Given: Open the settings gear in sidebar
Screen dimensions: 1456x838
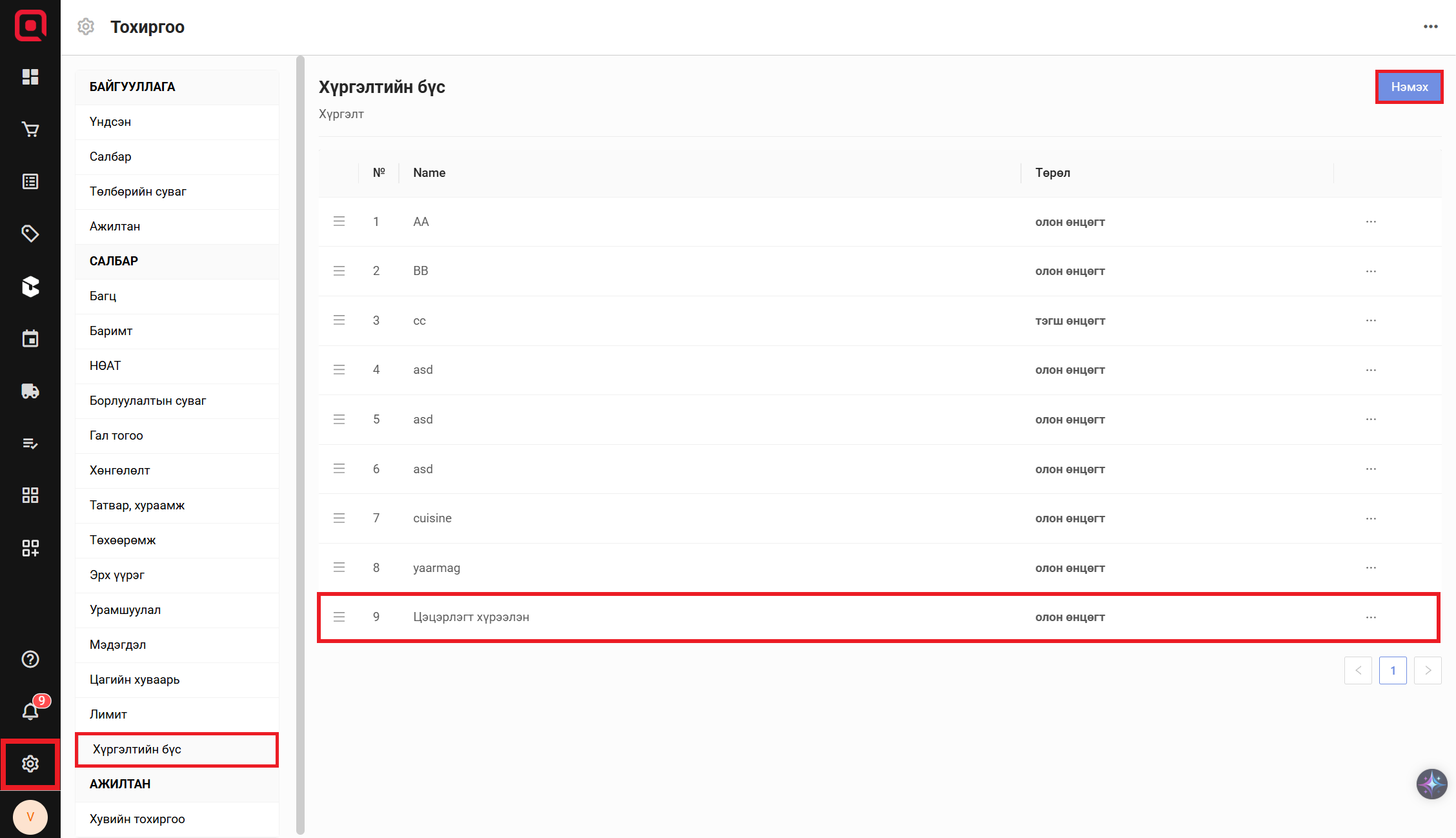Looking at the screenshot, I should 30,764.
